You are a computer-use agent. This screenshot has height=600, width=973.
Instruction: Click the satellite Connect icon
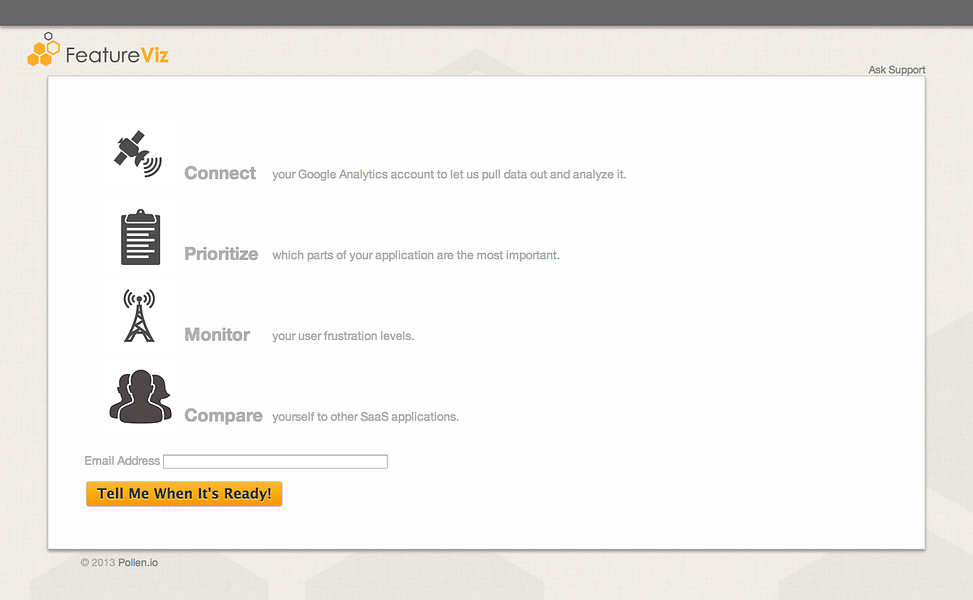(138, 154)
